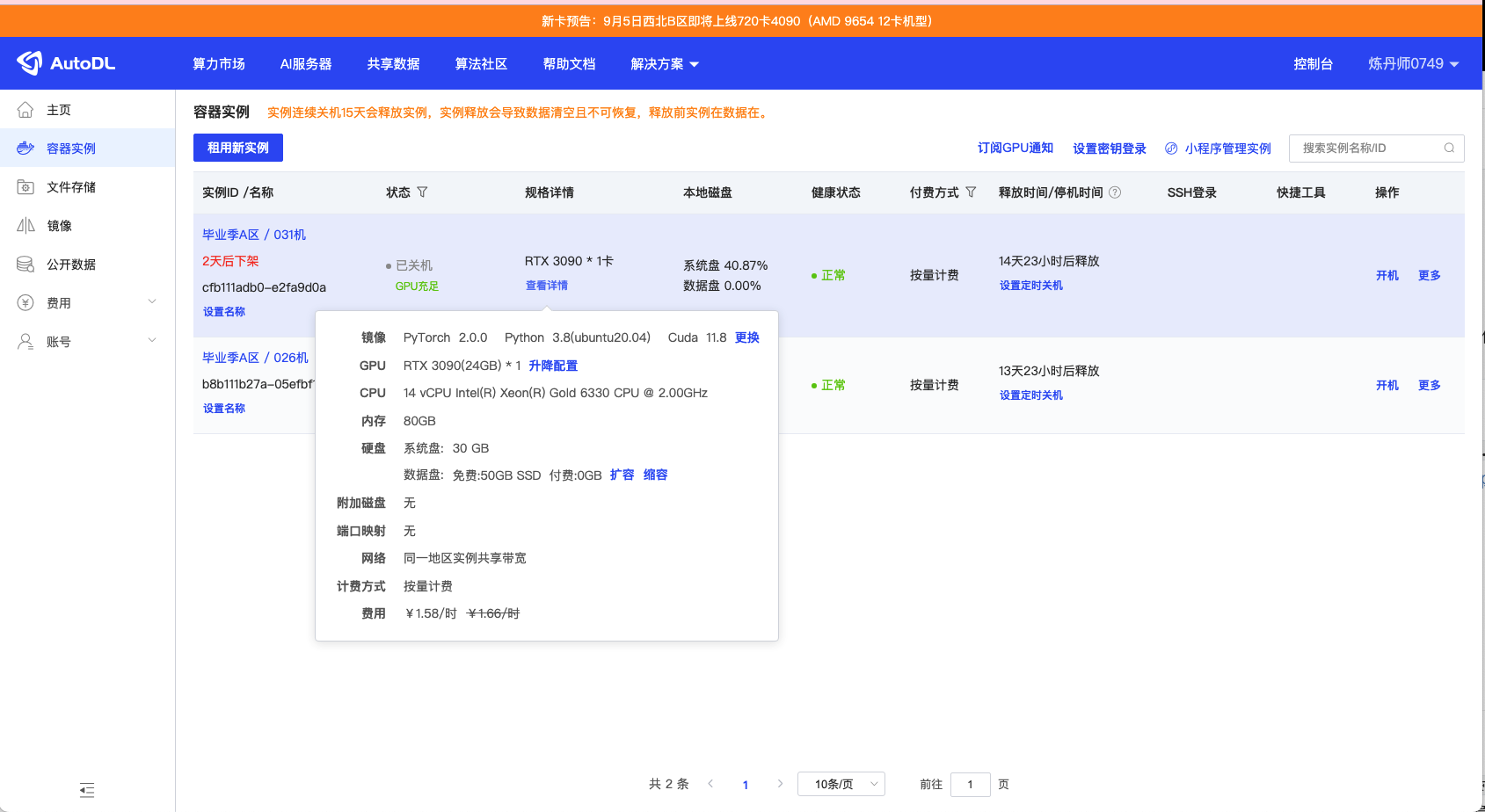
Task: Show help for 释放时间/停机时间 question icon
Action: click(x=1115, y=192)
